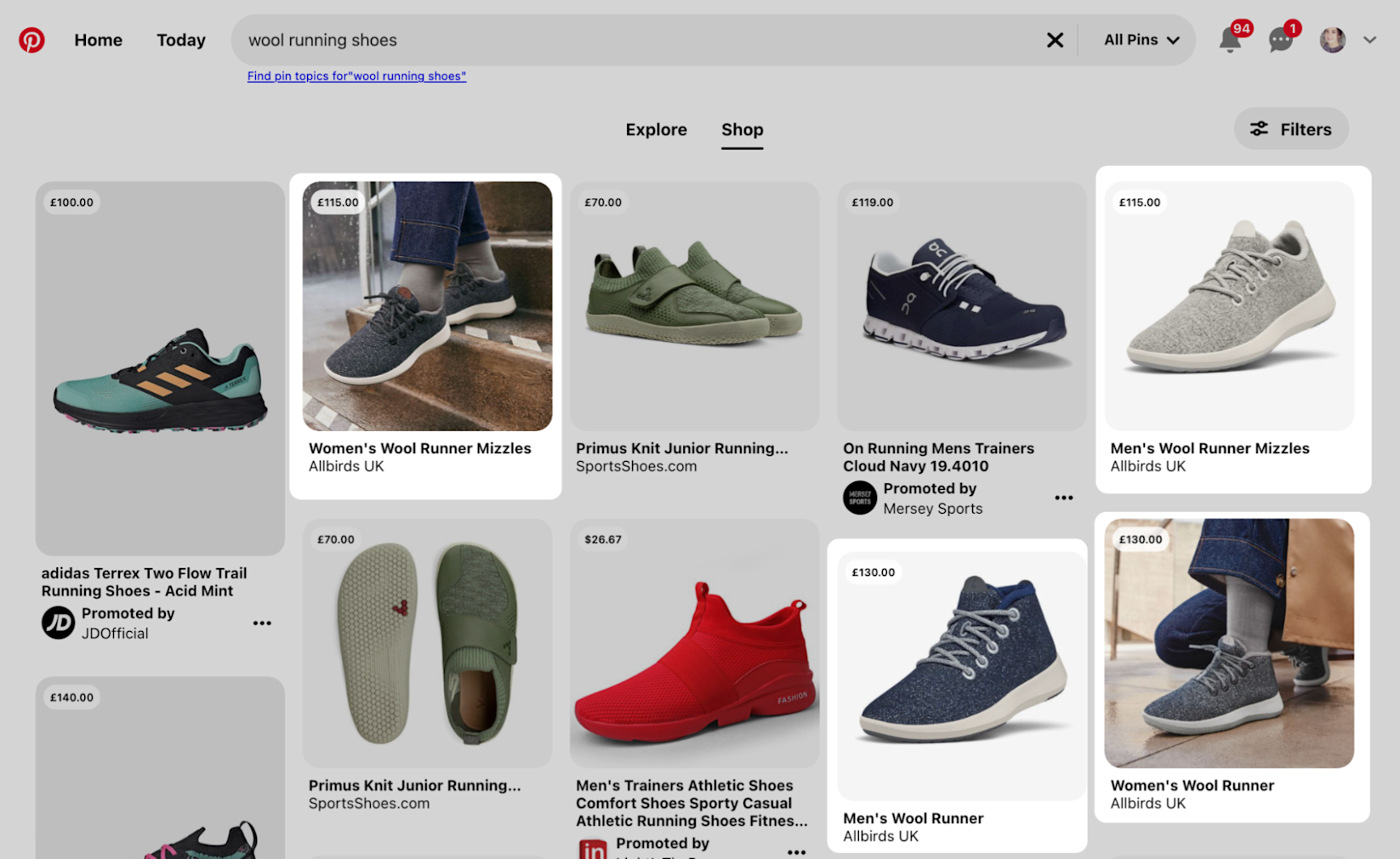This screenshot has height=859, width=1400.
Task: Click the 'adidas Terrex Two Flow Trail' title
Action: pos(145,582)
